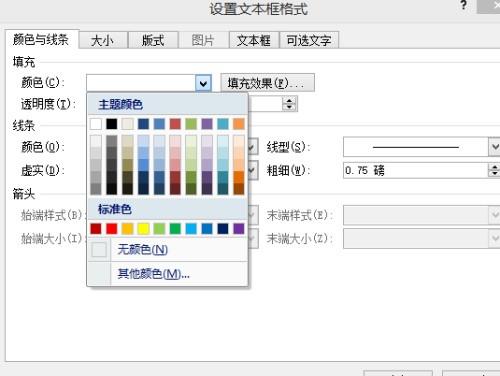Switch to the 版式 tab
500x376 pixels.
click(x=153, y=40)
